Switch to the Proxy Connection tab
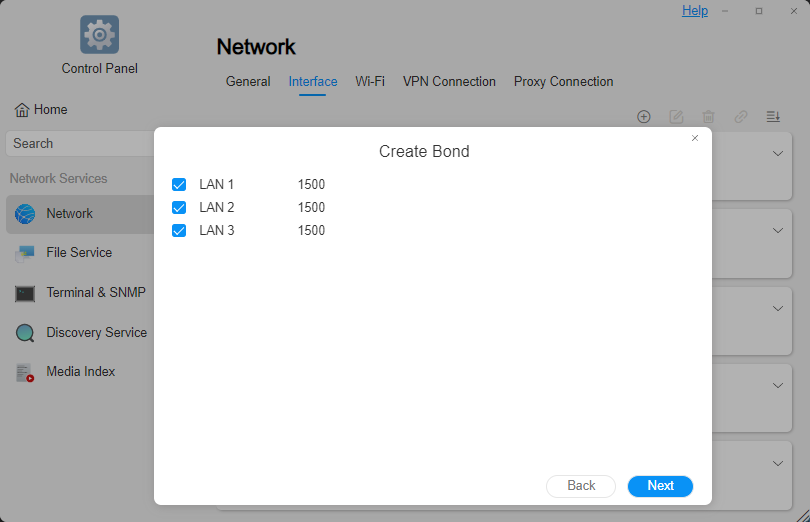This screenshot has width=810, height=522. click(x=563, y=82)
